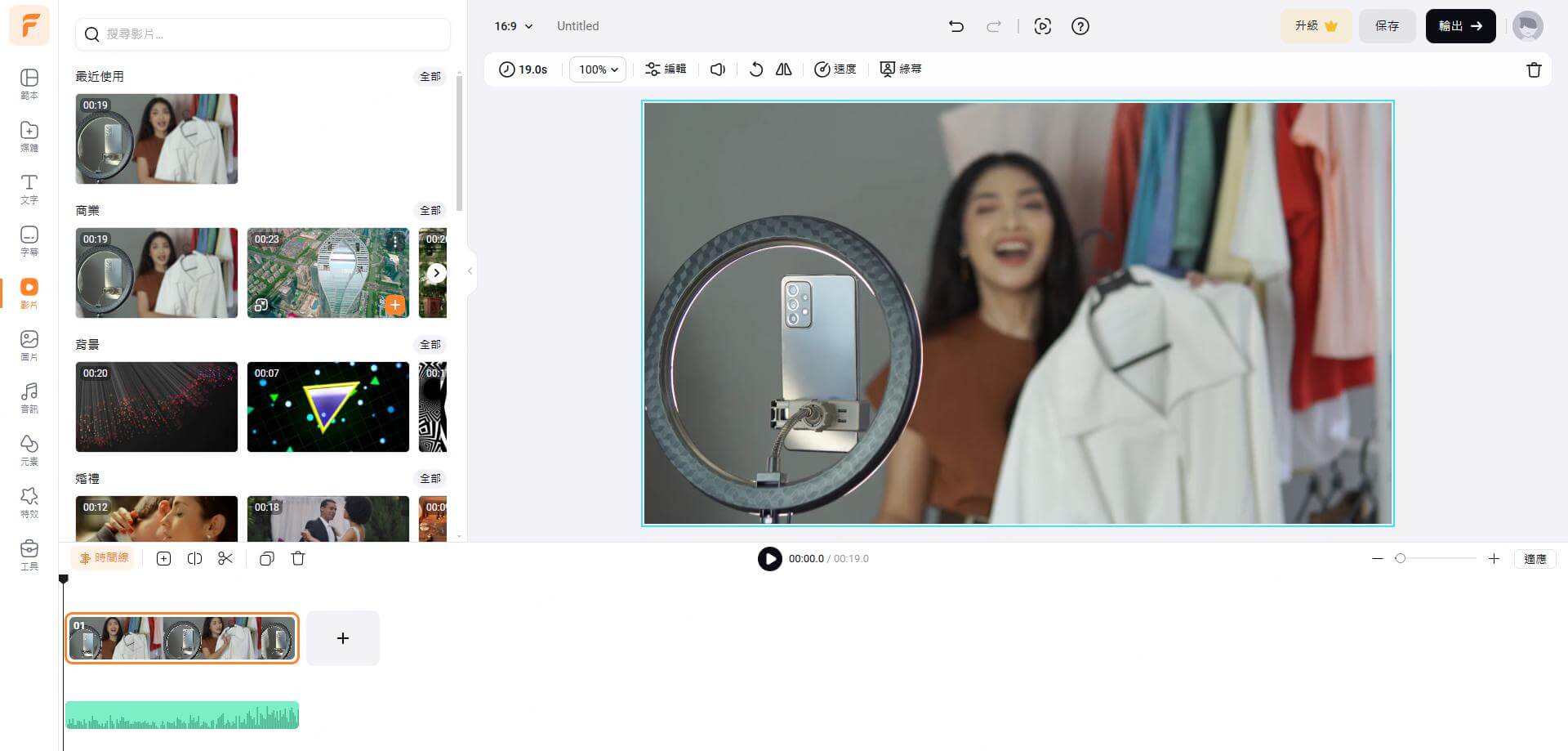The height and width of the screenshot is (751, 1568).
Task: Select the recently used 00:19 clip
Action: click(x=157, y=139)
